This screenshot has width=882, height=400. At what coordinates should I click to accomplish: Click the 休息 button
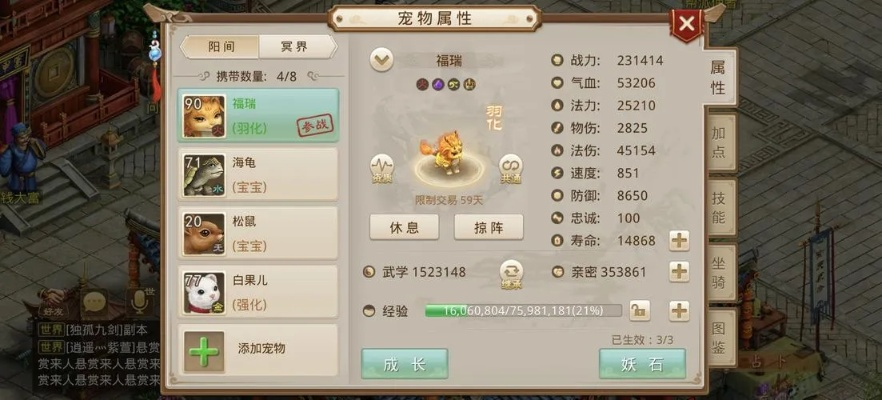point(404,227)
